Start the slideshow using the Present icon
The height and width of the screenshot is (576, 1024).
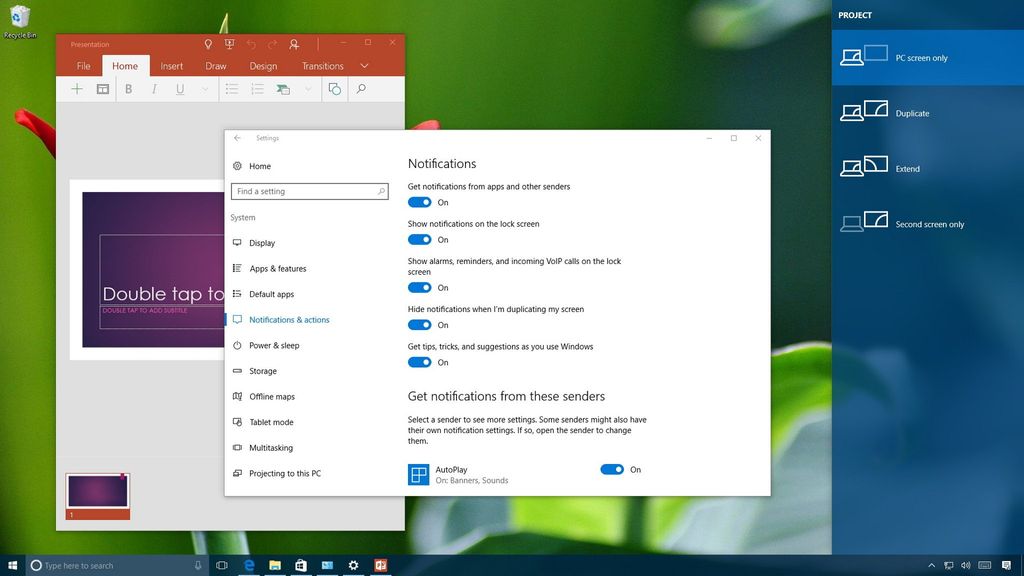[230, 44]
